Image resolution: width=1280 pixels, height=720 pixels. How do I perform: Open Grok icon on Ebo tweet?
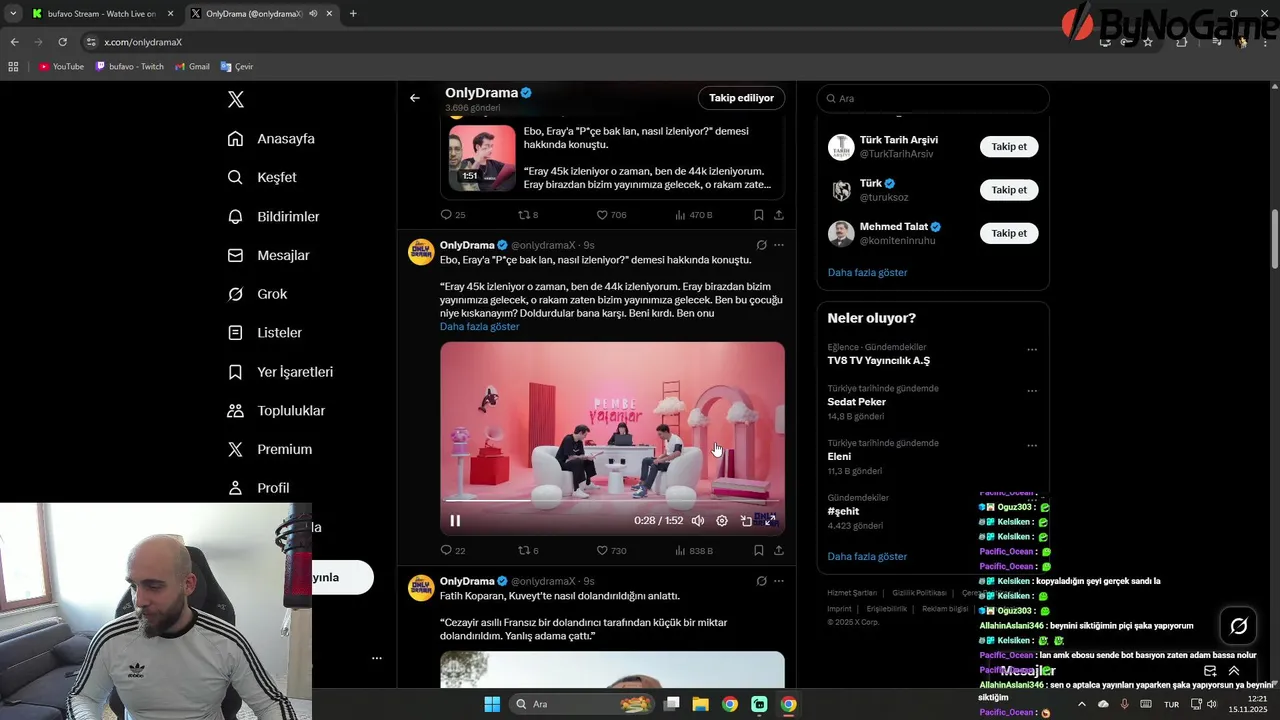pyautogui.click(x=761, y=245)
